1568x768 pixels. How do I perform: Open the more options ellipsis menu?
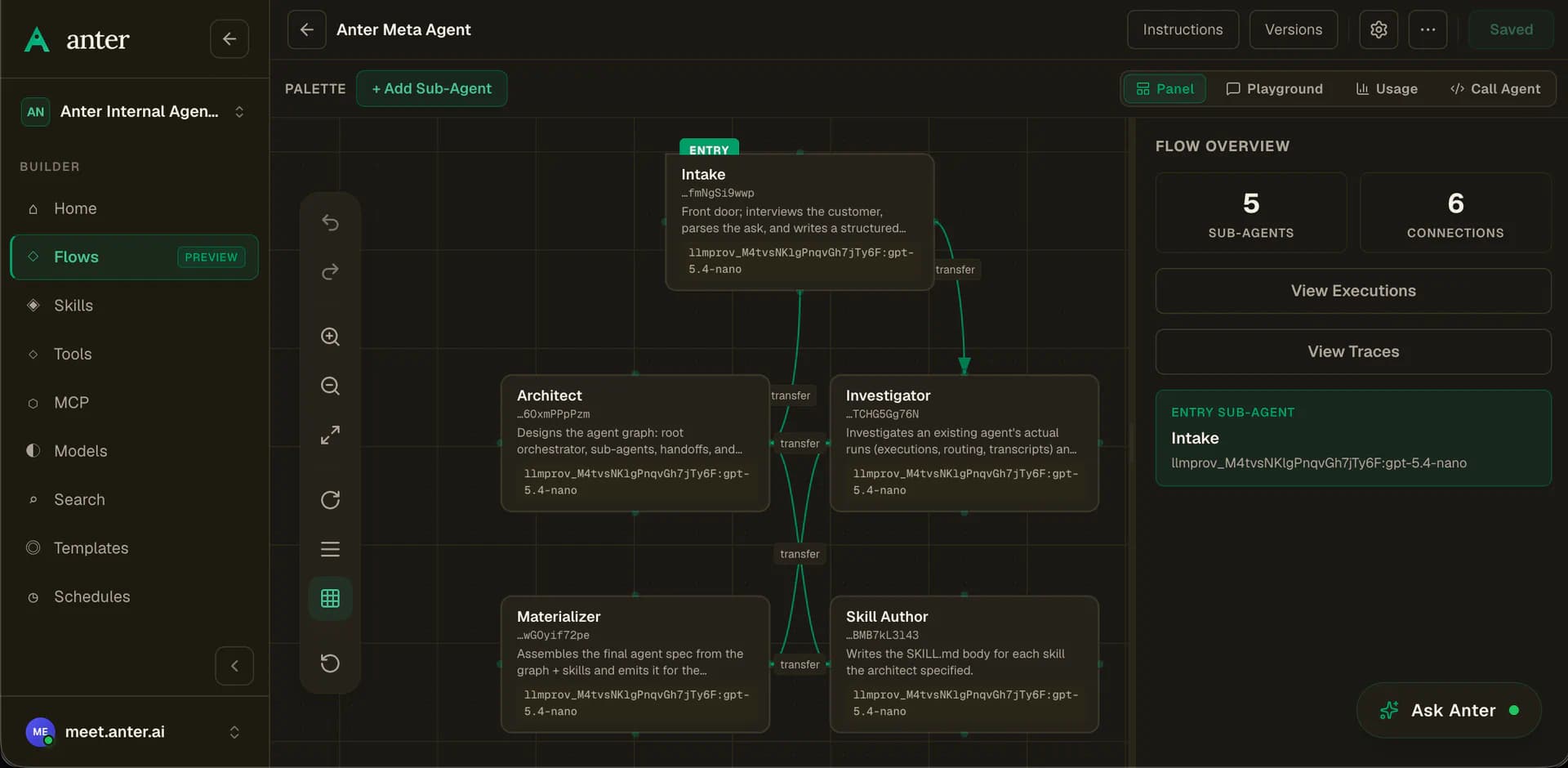(x=1428, y=29)
